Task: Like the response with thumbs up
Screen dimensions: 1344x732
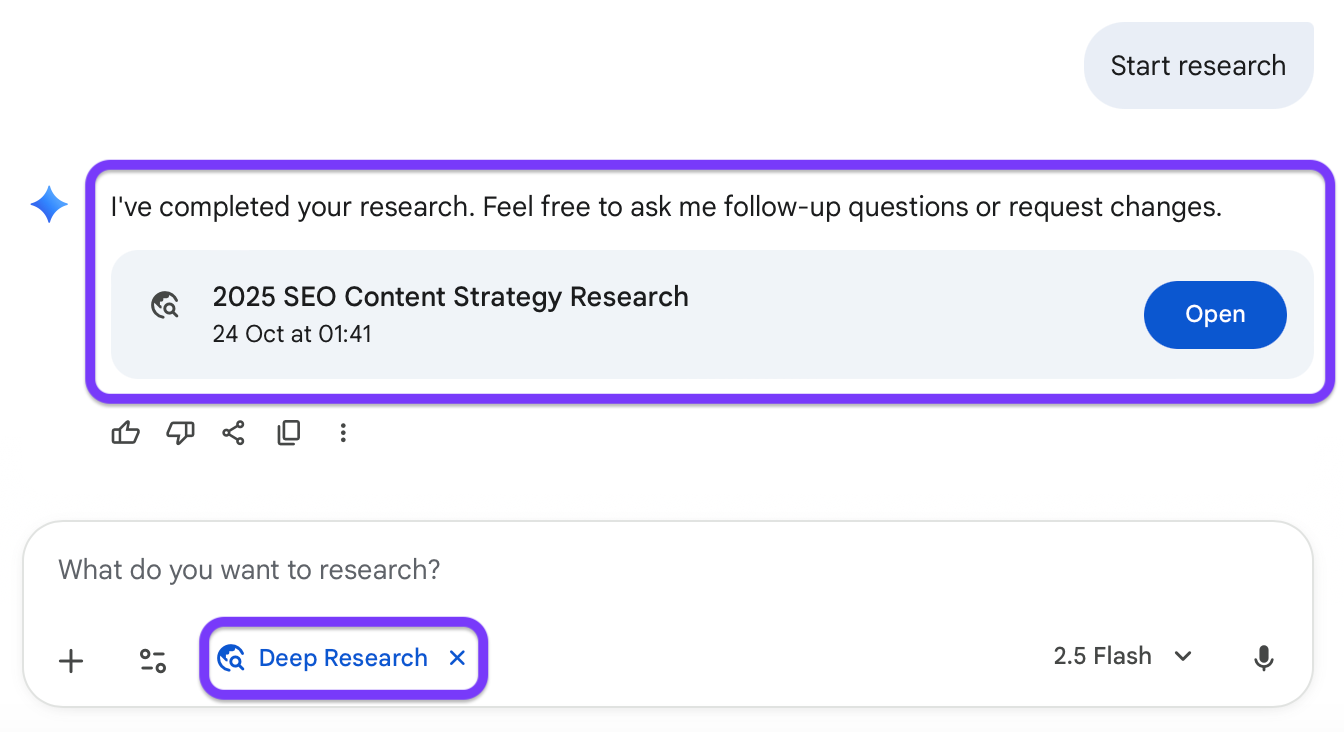Action: click(125, 433)
